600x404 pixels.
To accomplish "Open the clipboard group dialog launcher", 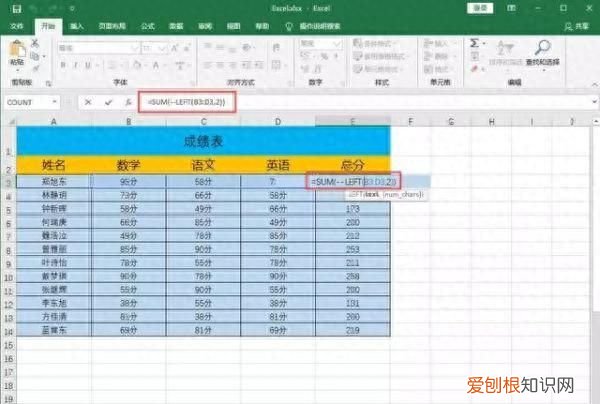I will [x=49, y=83].
